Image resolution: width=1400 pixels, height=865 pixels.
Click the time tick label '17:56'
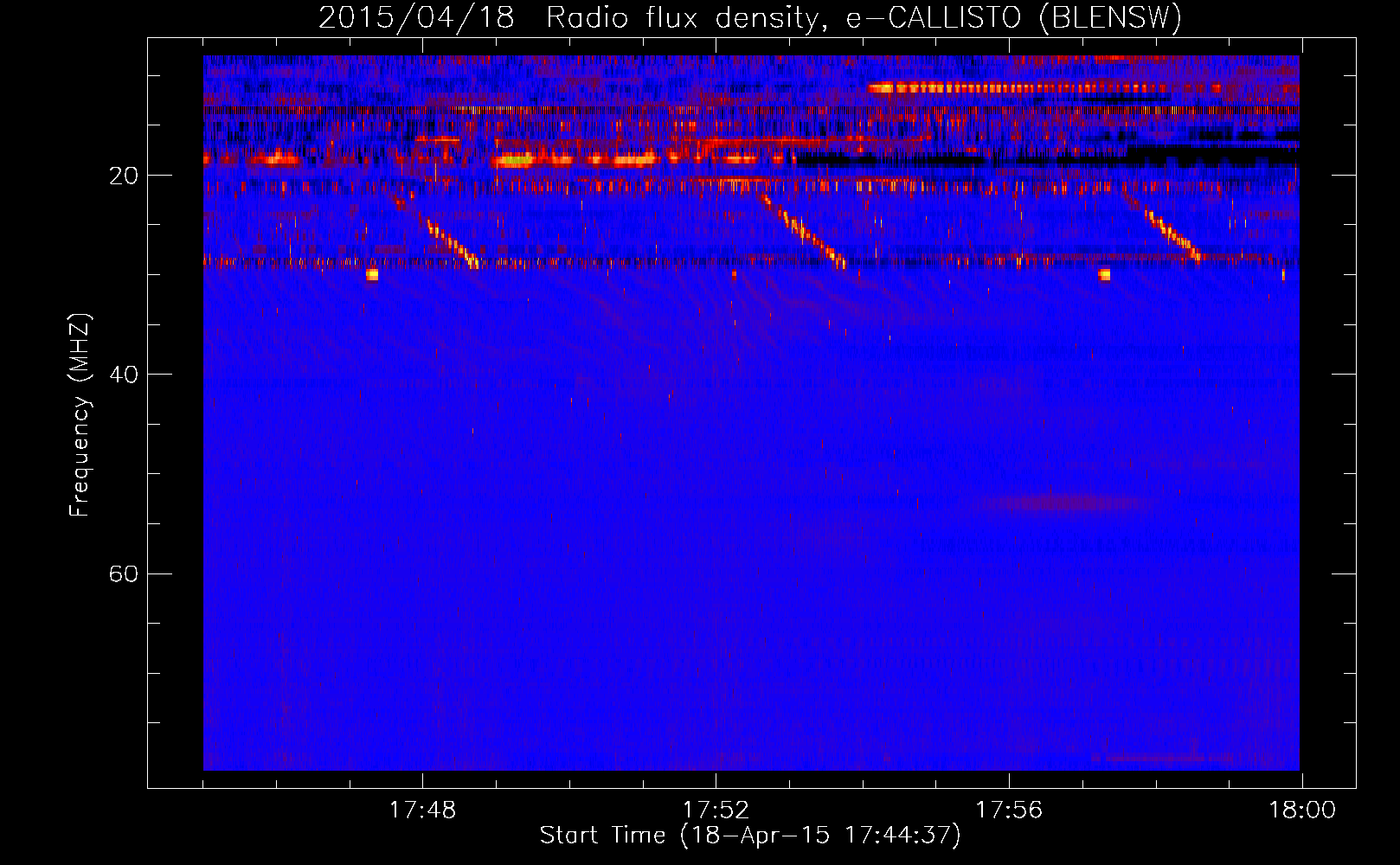click(1009, 811)
